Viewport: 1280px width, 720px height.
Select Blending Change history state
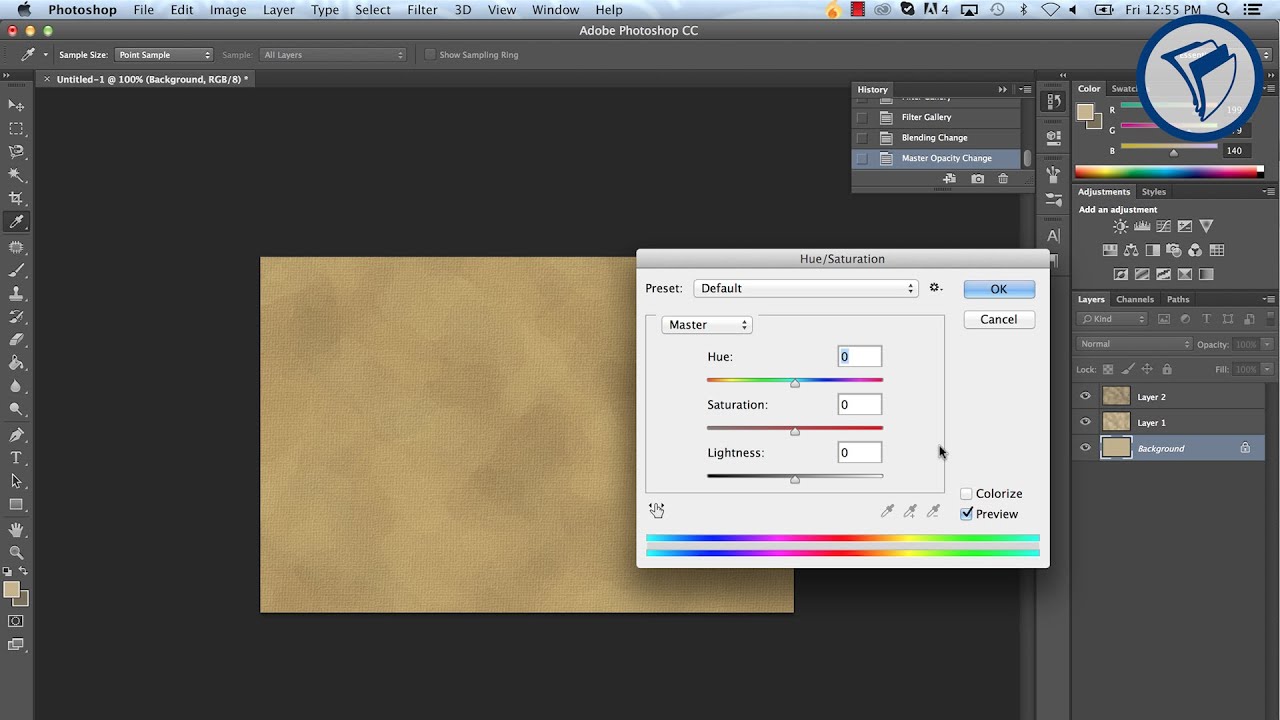click(x=936, y=138)
